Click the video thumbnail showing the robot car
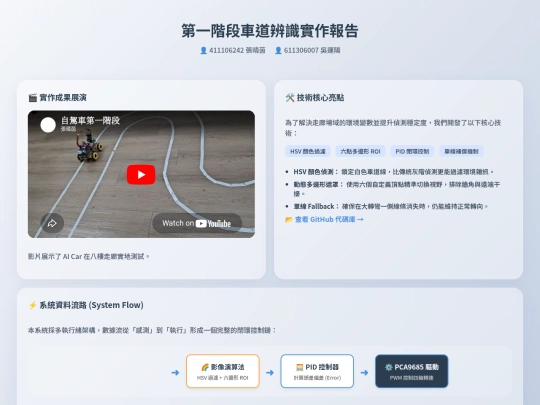Image resolution: width=540 pixels, height=405 pixels. (x=141, y=174)
